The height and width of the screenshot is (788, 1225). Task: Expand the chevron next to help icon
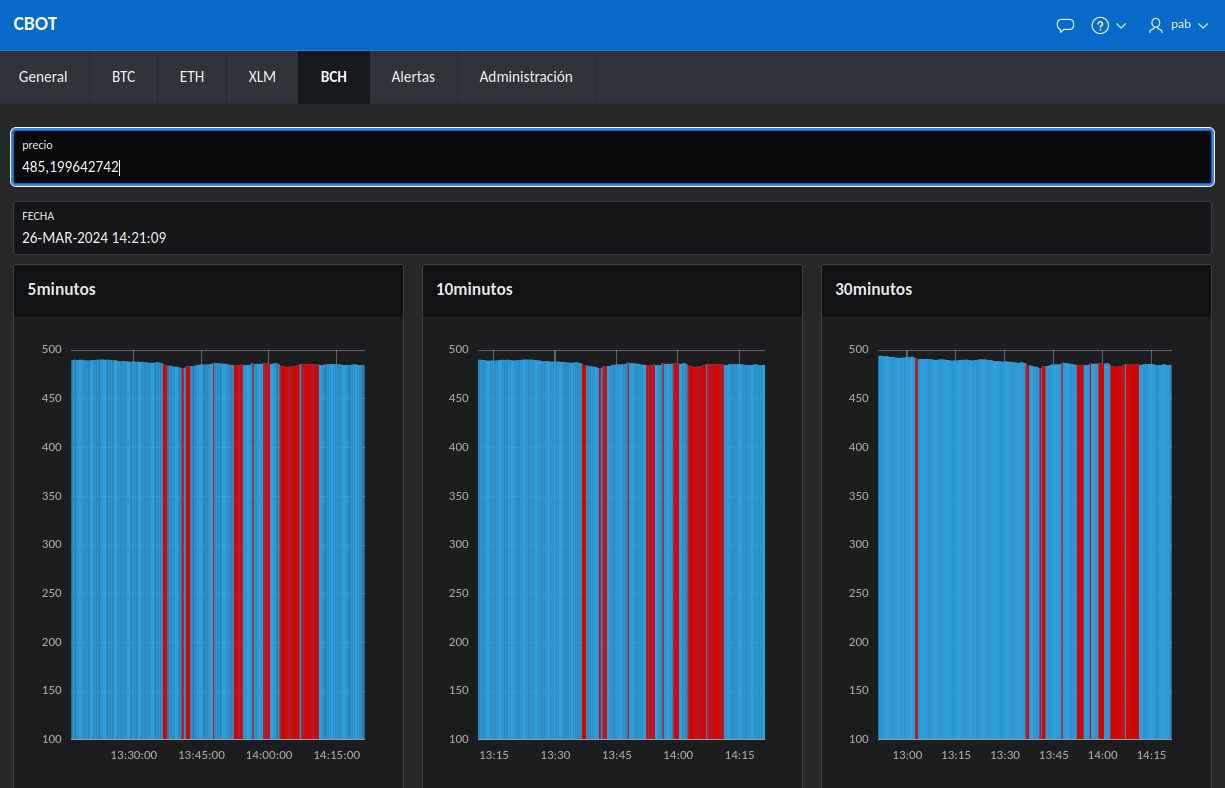pyautogui.click(x=1121, y=25)
